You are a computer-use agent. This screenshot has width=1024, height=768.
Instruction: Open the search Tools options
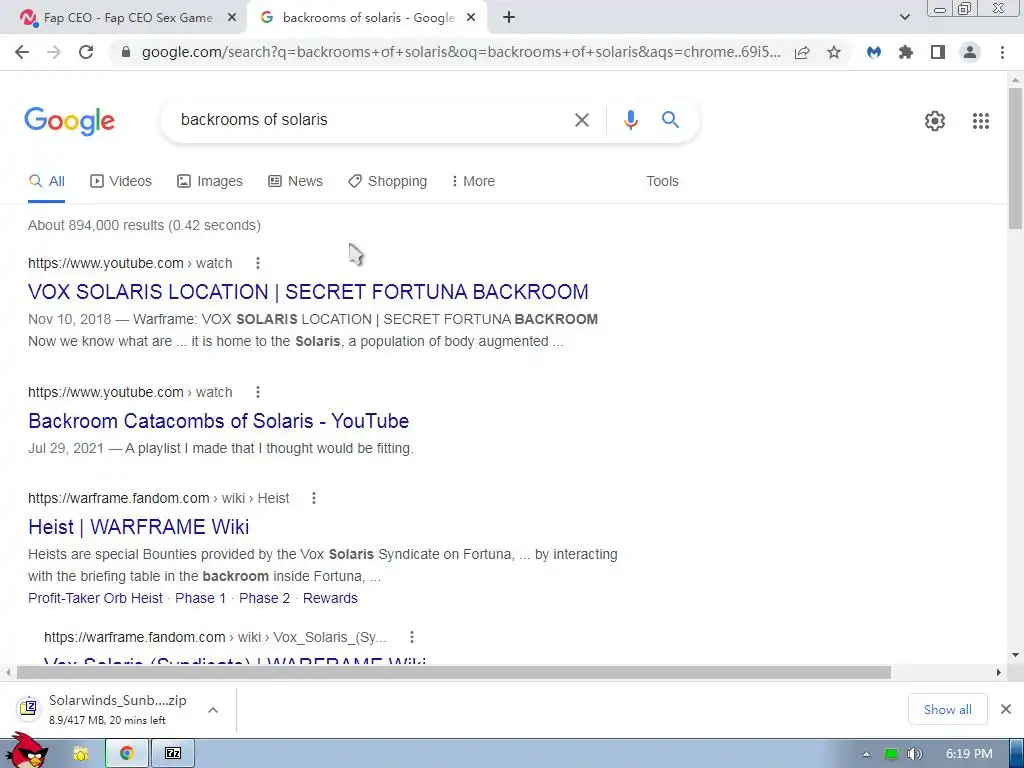coord(662,182)
